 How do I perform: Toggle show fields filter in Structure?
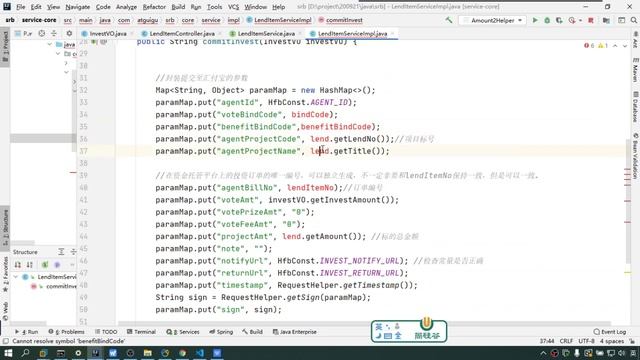pos(45,265)
